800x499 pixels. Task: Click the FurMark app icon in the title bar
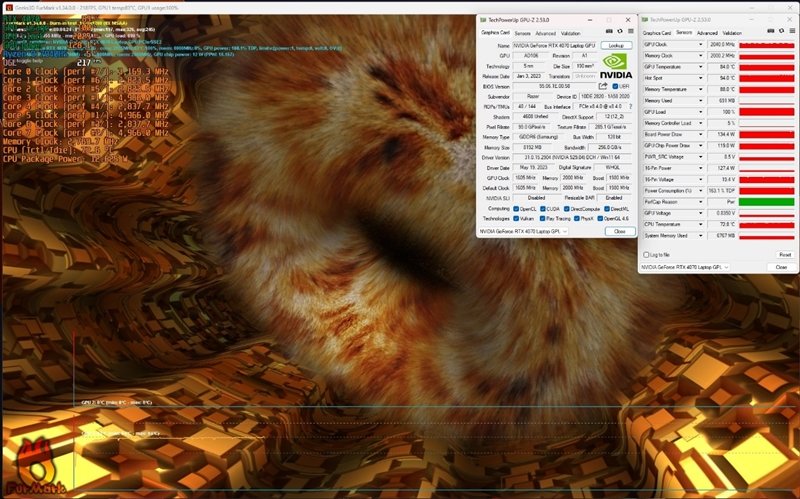click(9, 8)
